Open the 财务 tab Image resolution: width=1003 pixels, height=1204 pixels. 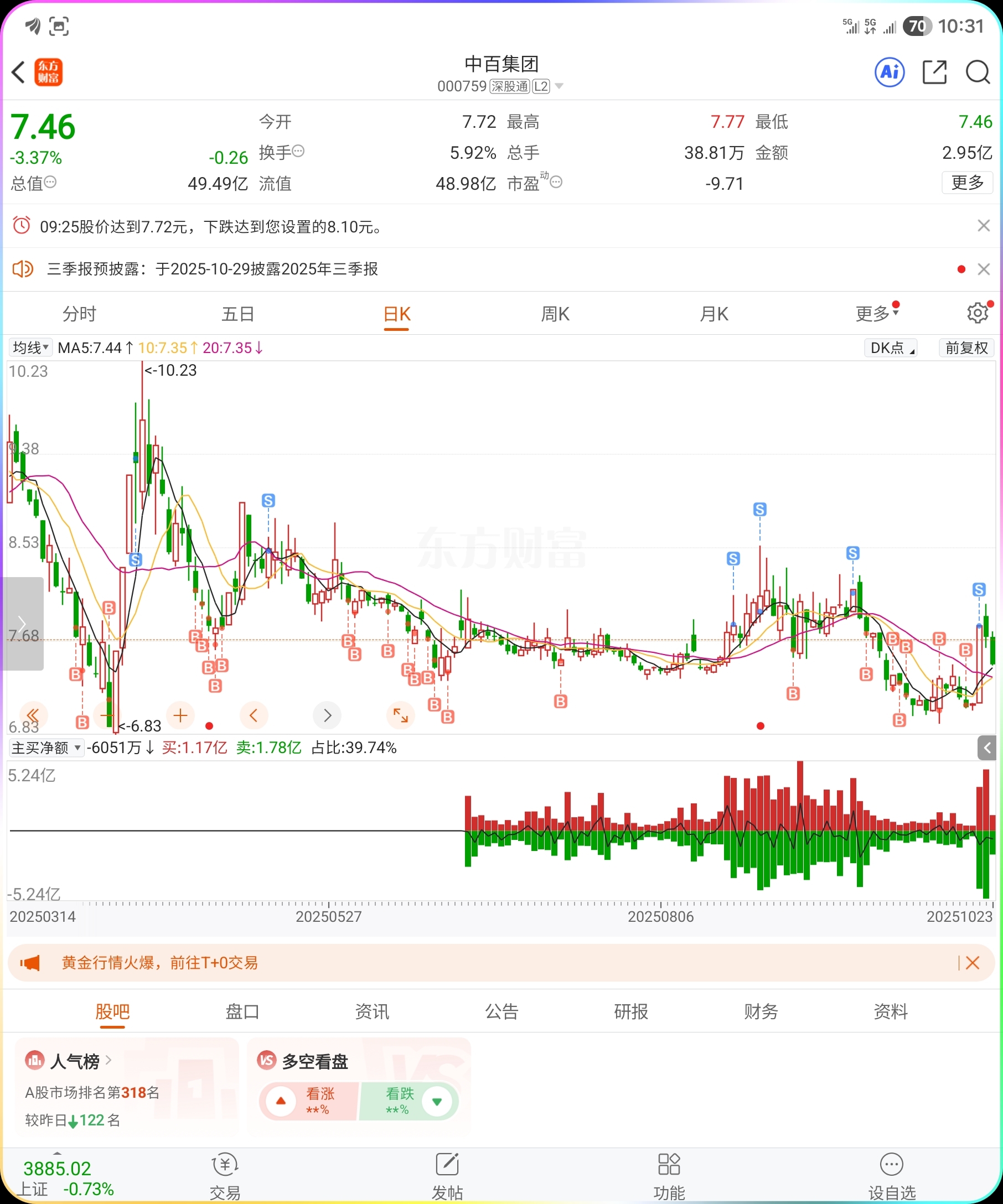[x=761, y=1011]
